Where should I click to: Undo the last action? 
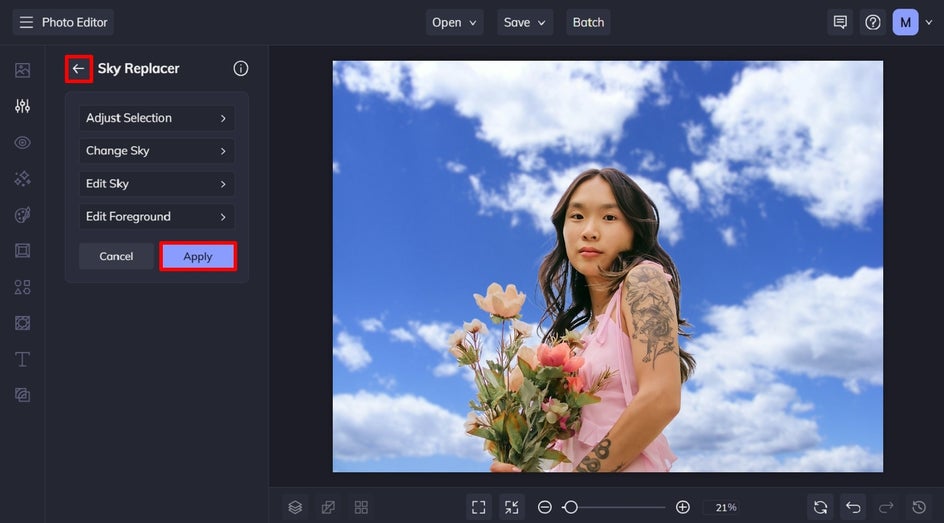click(x=853, y=507)
